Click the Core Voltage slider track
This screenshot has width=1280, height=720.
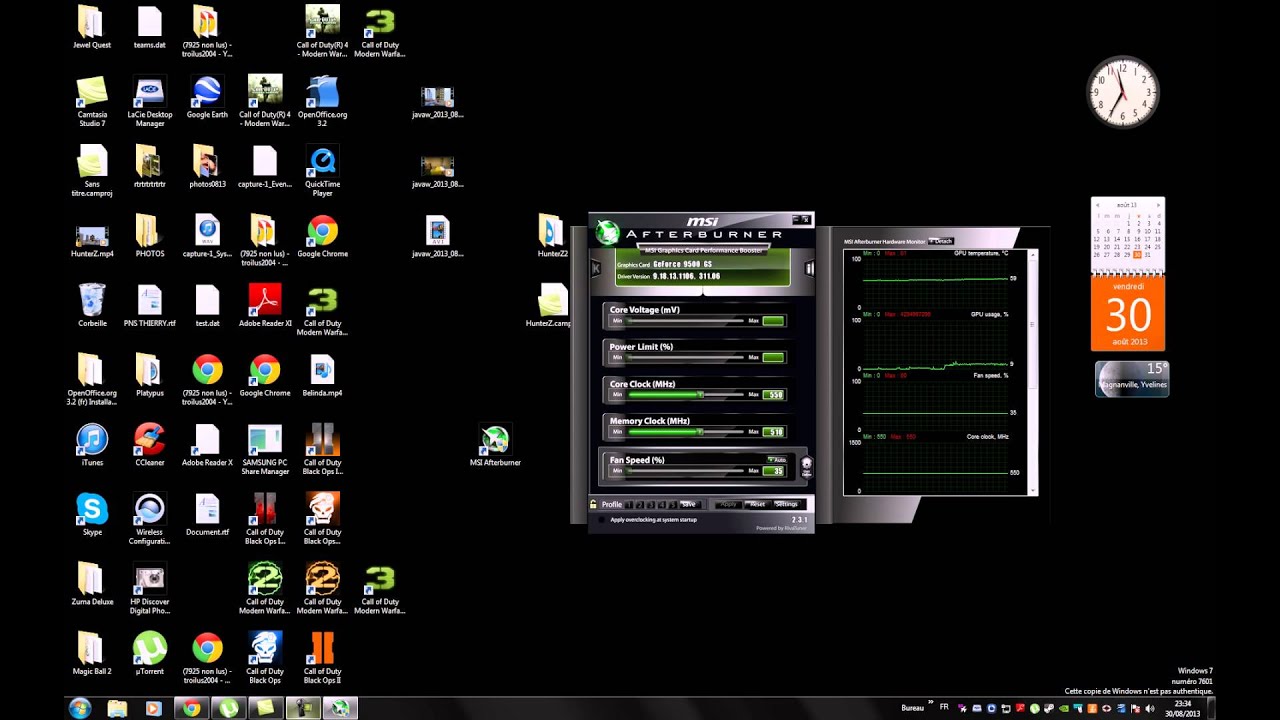685,321
